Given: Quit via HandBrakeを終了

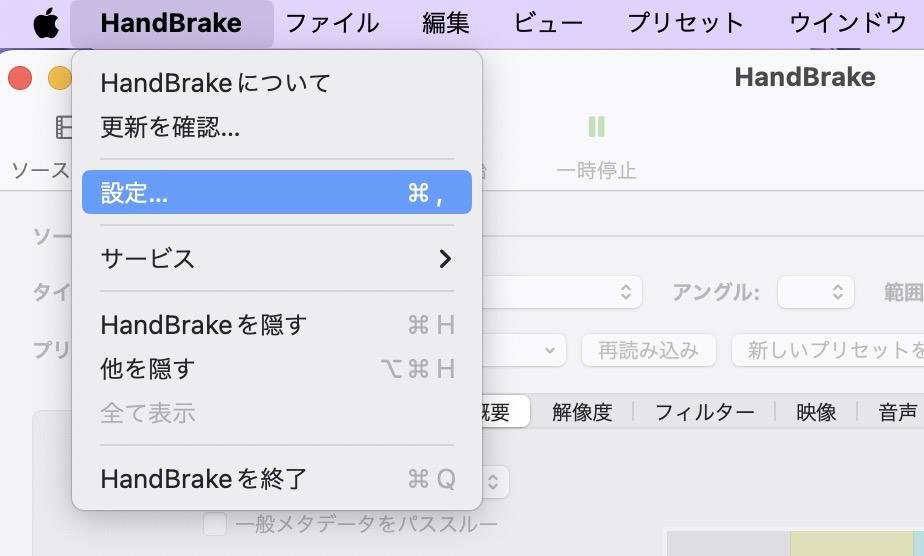Looking at the screenshot, I should 204,479.
